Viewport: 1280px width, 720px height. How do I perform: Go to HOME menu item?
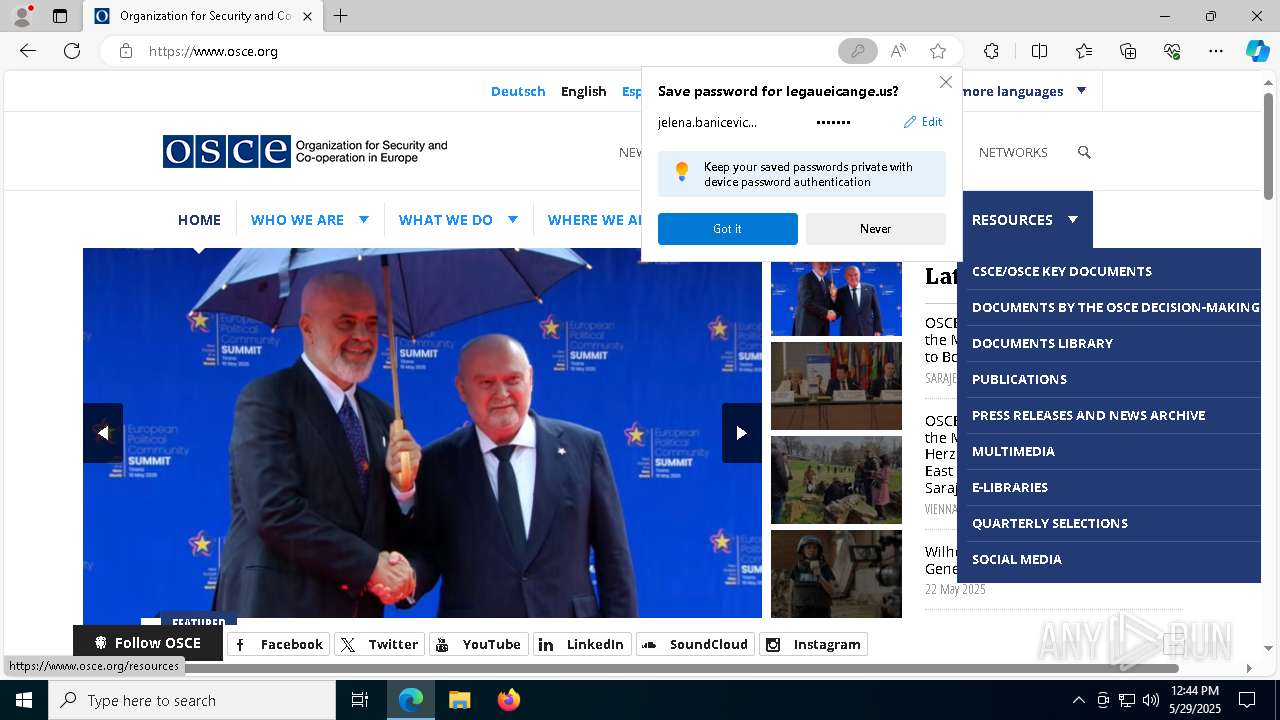[199, 220]
